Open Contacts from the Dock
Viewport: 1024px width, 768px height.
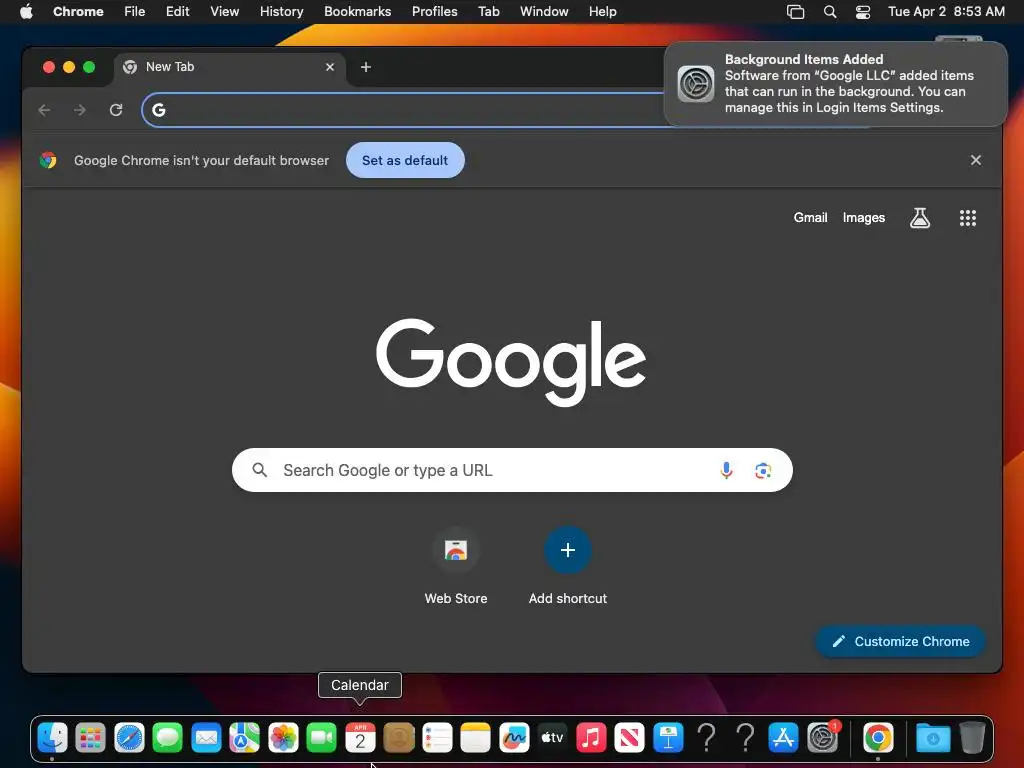tap(398, 738)
